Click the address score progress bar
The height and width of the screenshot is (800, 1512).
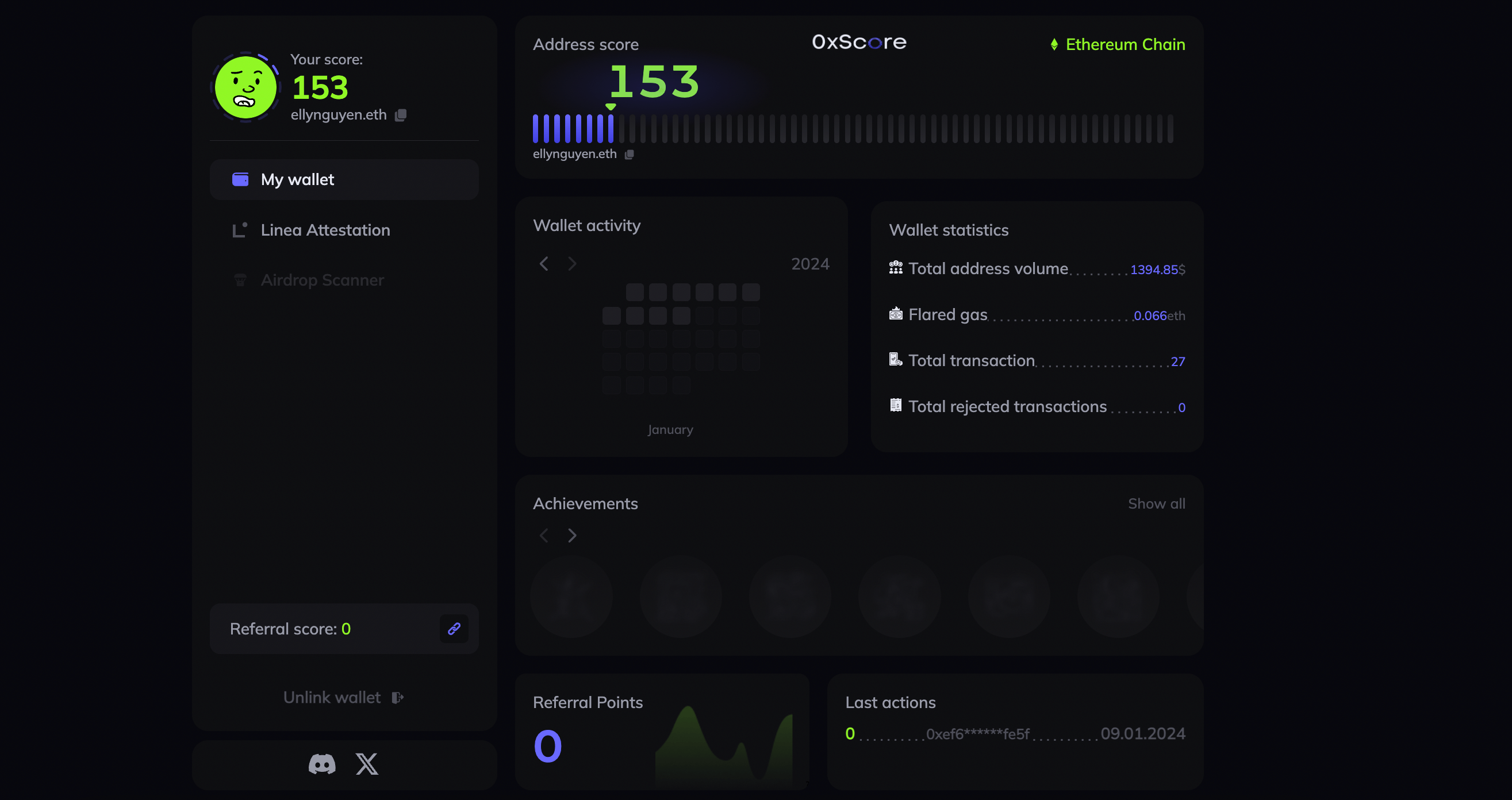[852, 129]
